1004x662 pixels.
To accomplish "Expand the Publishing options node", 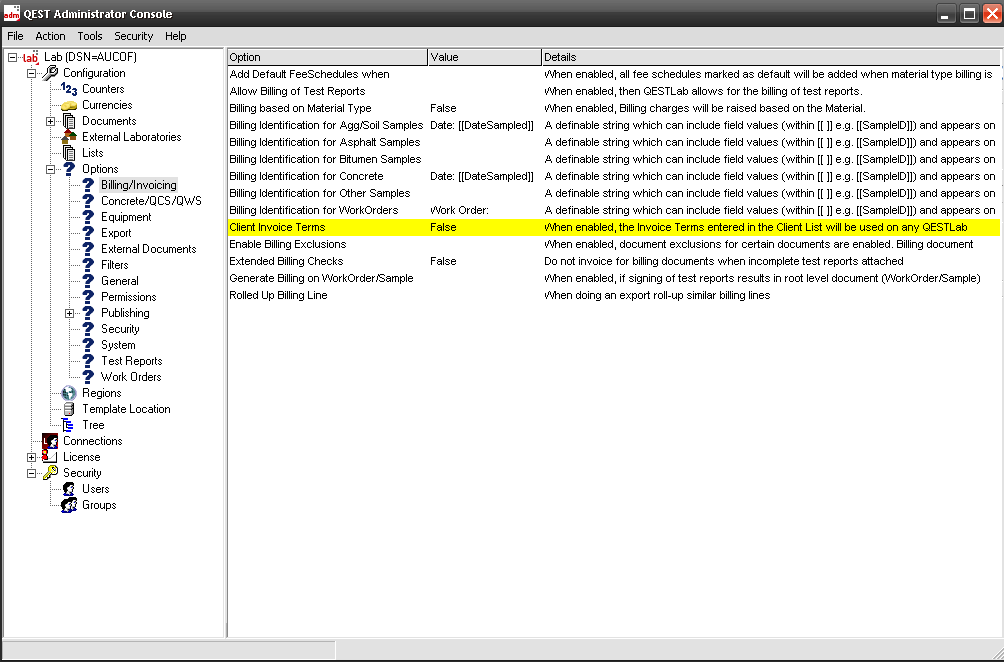I will [70, 313].
